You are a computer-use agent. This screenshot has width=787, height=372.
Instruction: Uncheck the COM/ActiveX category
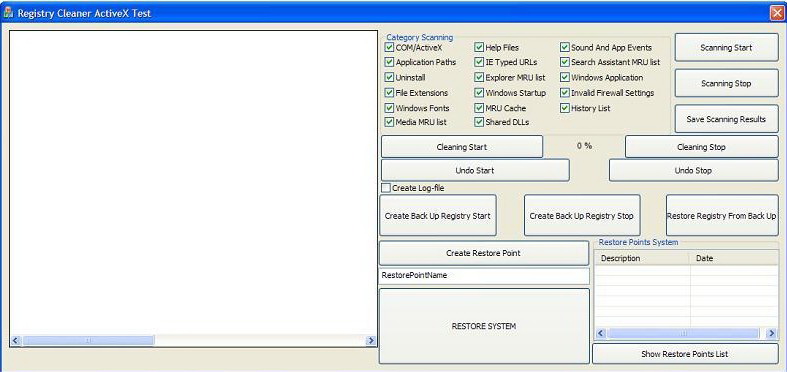coord(389,47)
